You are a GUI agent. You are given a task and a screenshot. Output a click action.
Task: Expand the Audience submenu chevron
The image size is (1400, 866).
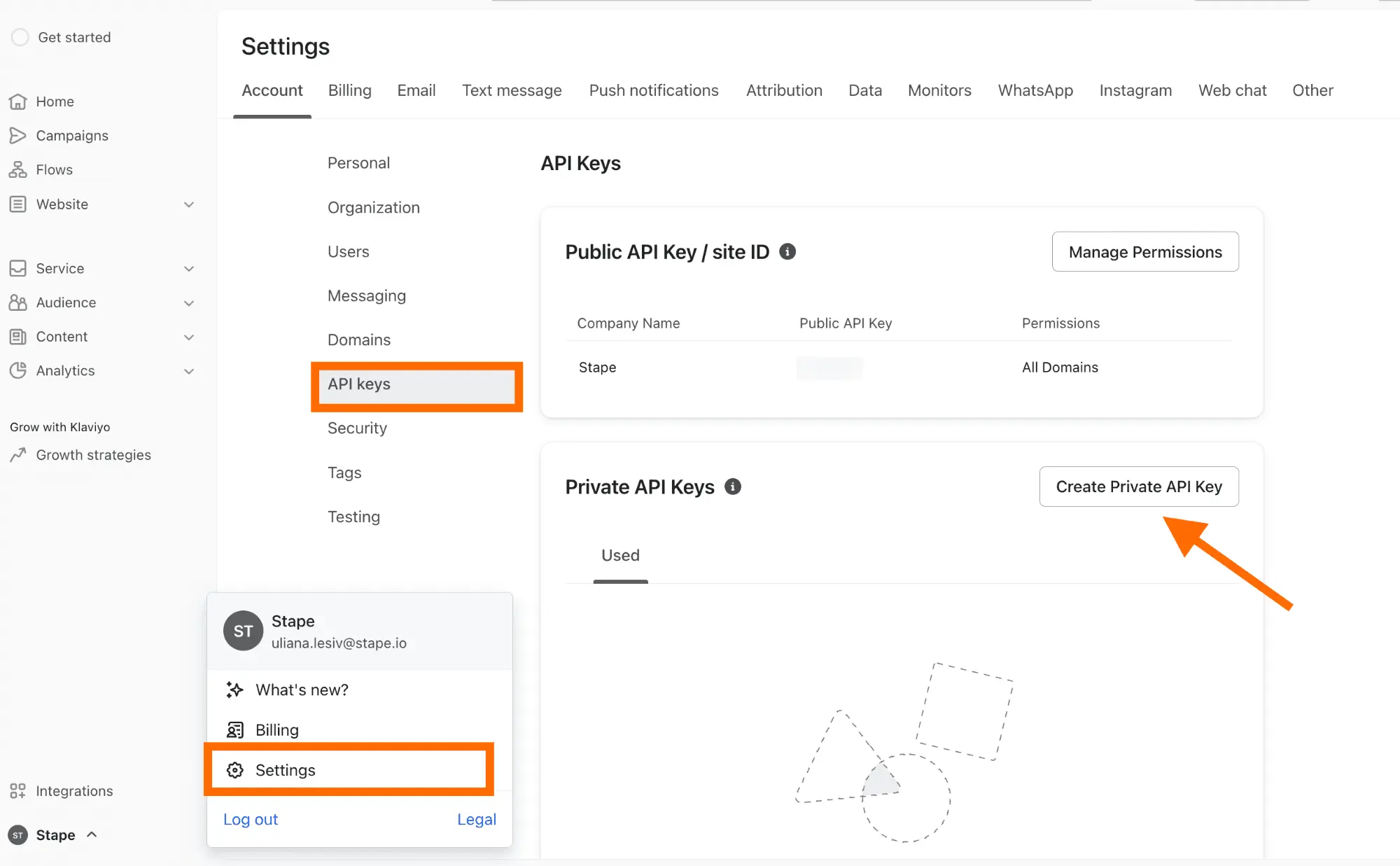click(188, 303)
